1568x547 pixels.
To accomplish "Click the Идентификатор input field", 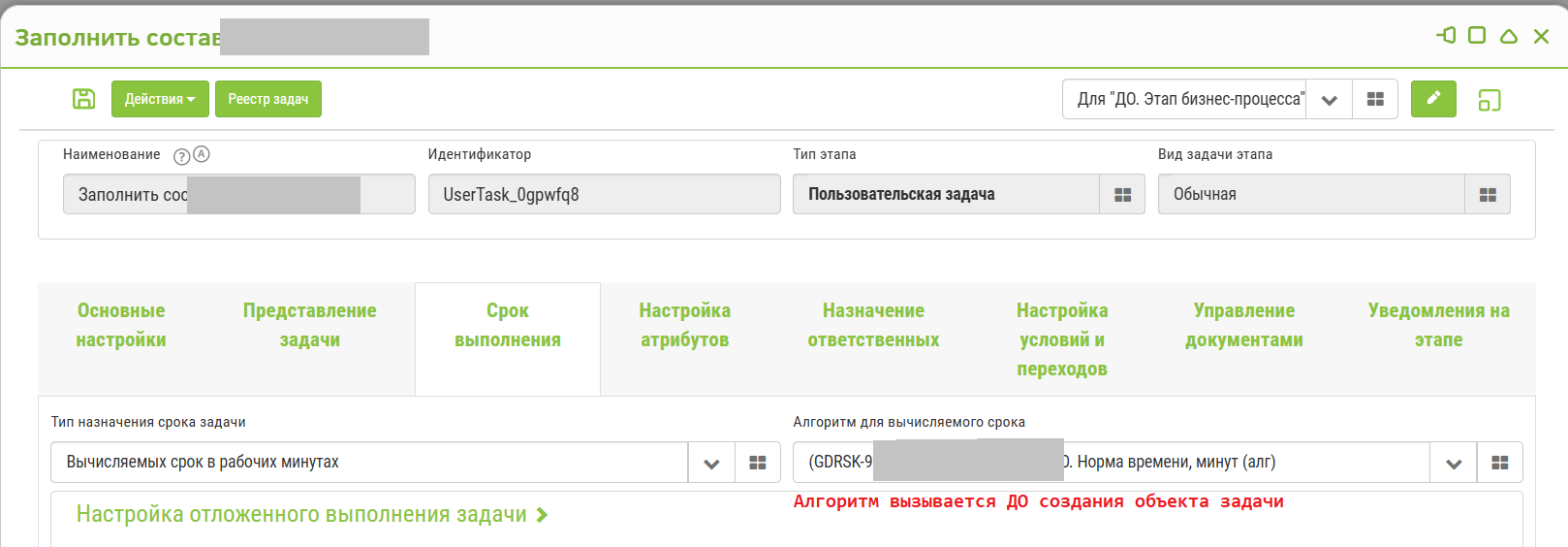I will point(604,195).
